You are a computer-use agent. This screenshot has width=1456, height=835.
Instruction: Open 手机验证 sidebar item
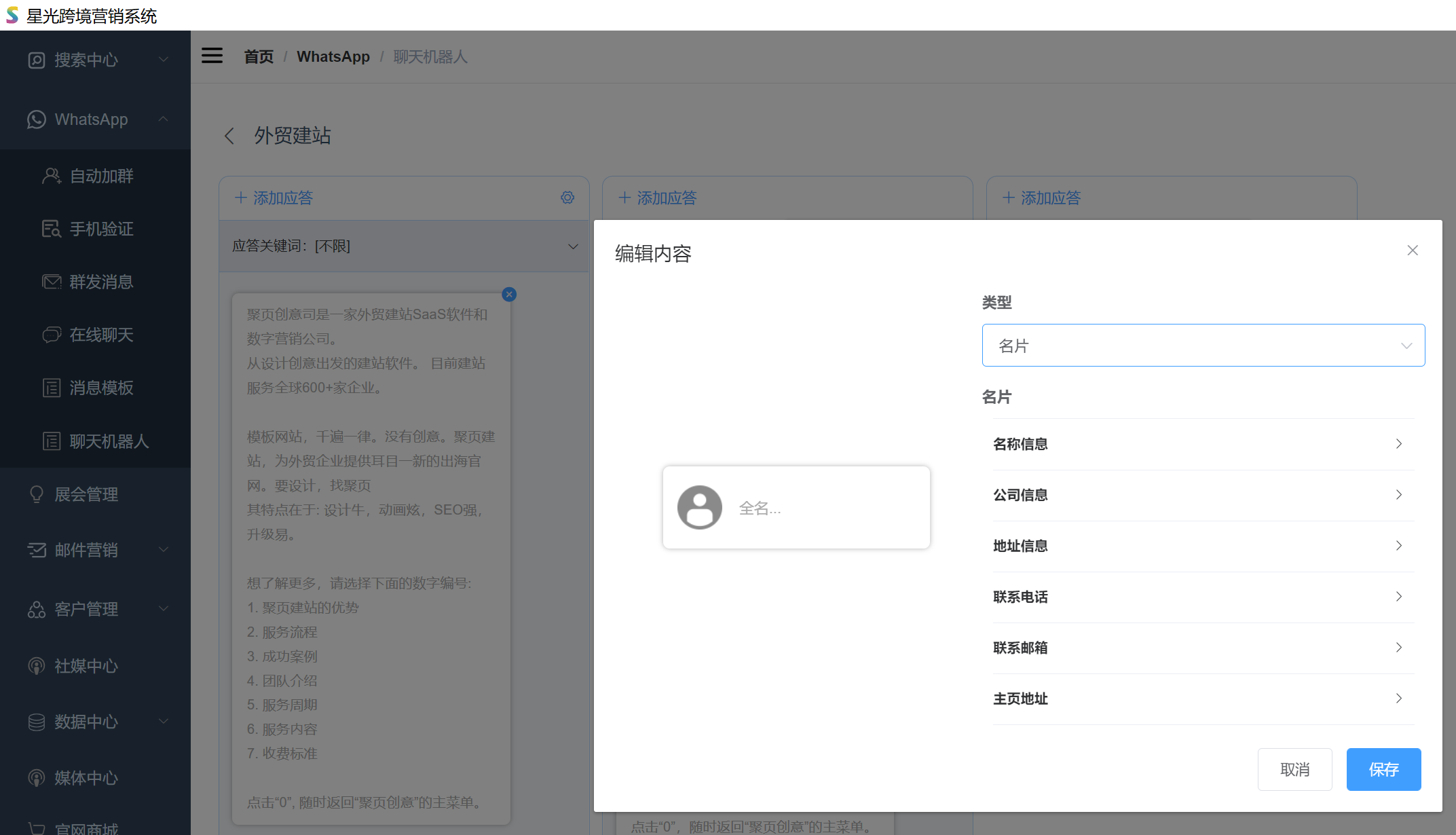[101, 229]
